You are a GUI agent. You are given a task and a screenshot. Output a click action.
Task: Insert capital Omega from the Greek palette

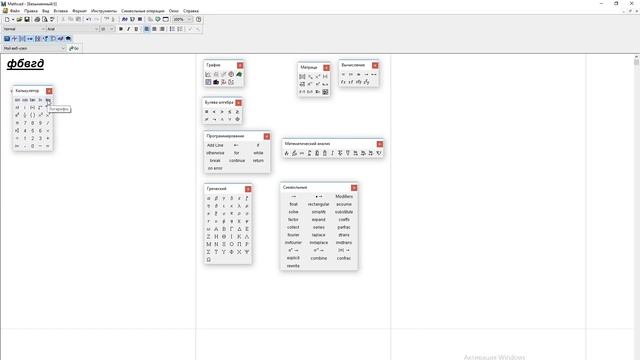pyautogui.click(x=209, y=260)
